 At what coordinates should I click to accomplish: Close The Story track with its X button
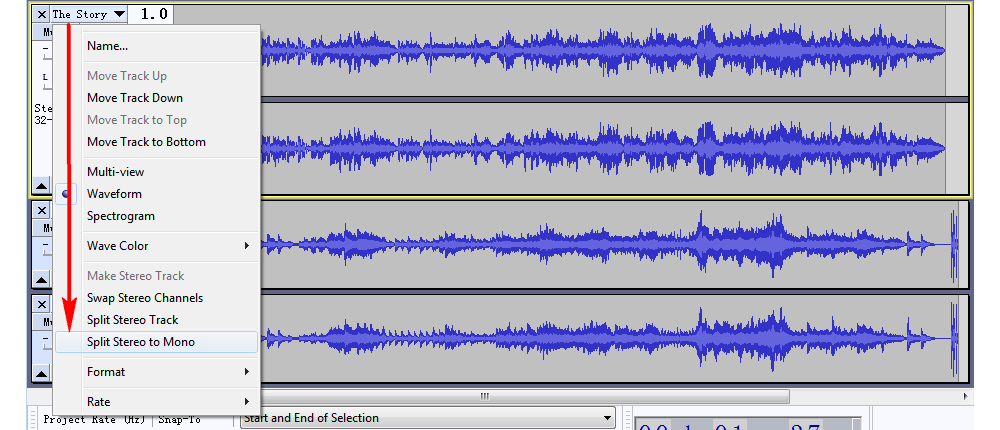pyautogui.click(x=41, y=14)
